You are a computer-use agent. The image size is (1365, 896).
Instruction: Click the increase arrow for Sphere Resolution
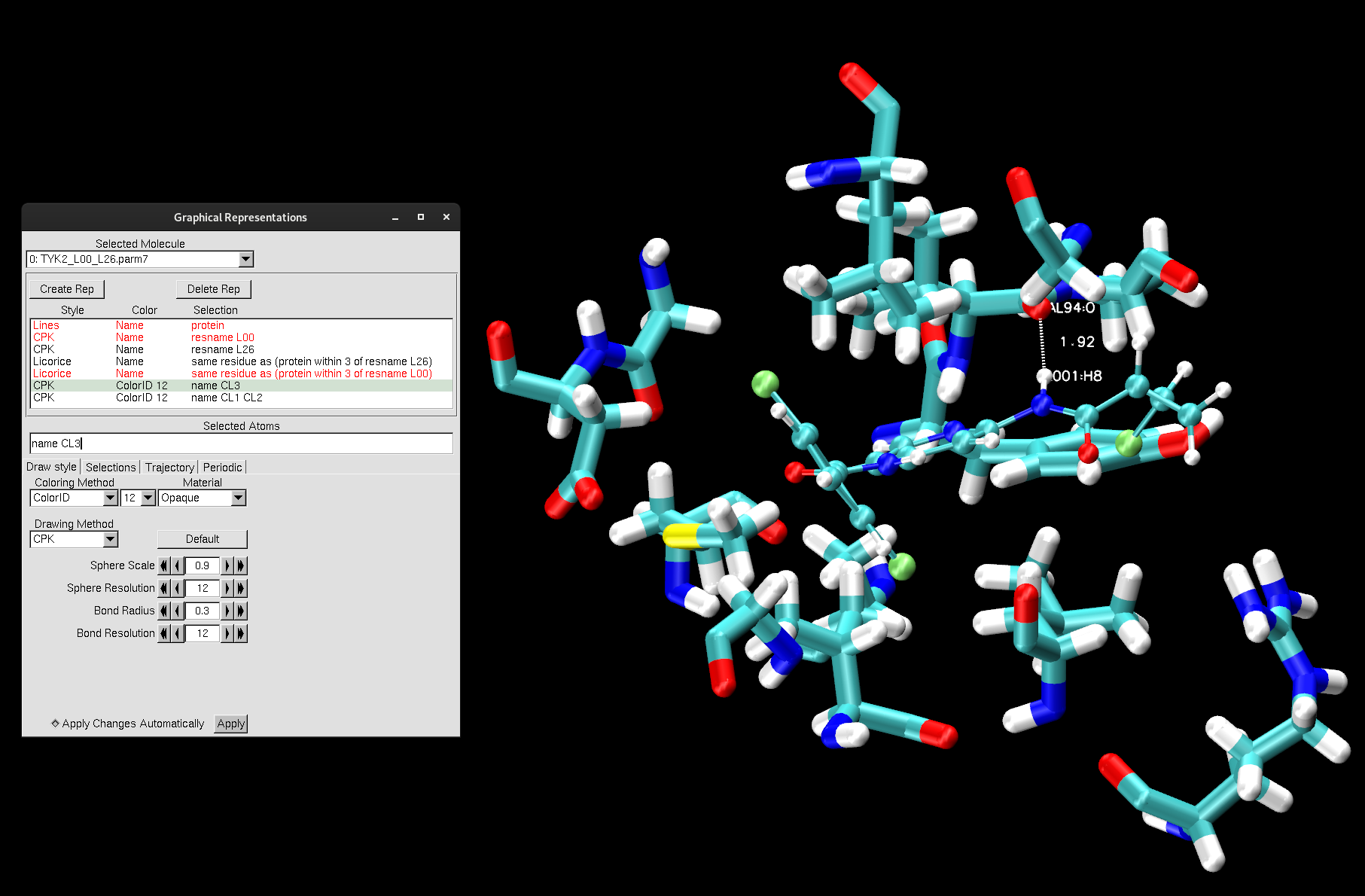[x=227, y=588]
